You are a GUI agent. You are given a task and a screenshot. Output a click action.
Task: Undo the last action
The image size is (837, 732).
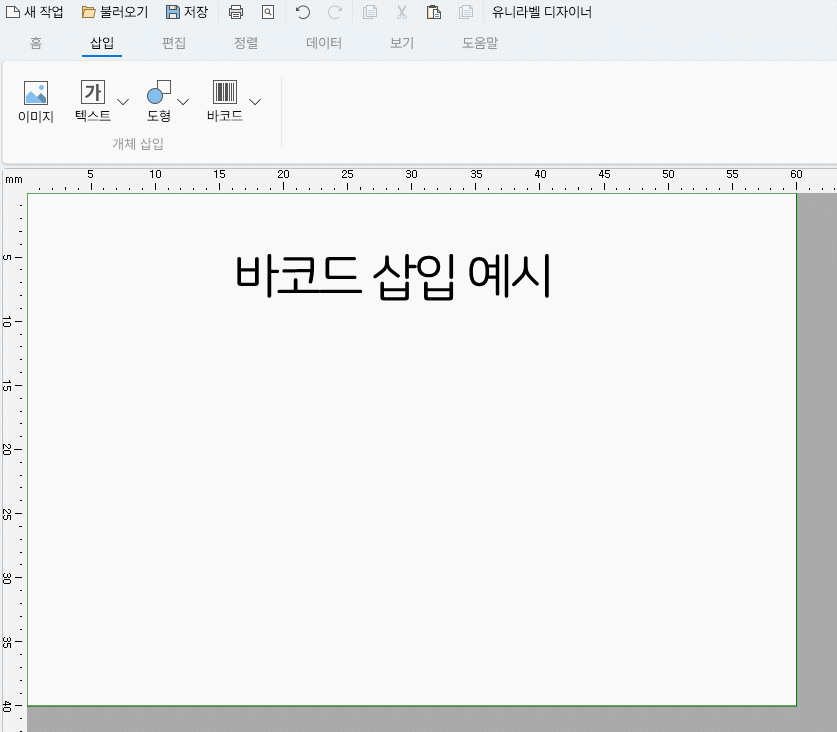(x=303, y=12)
